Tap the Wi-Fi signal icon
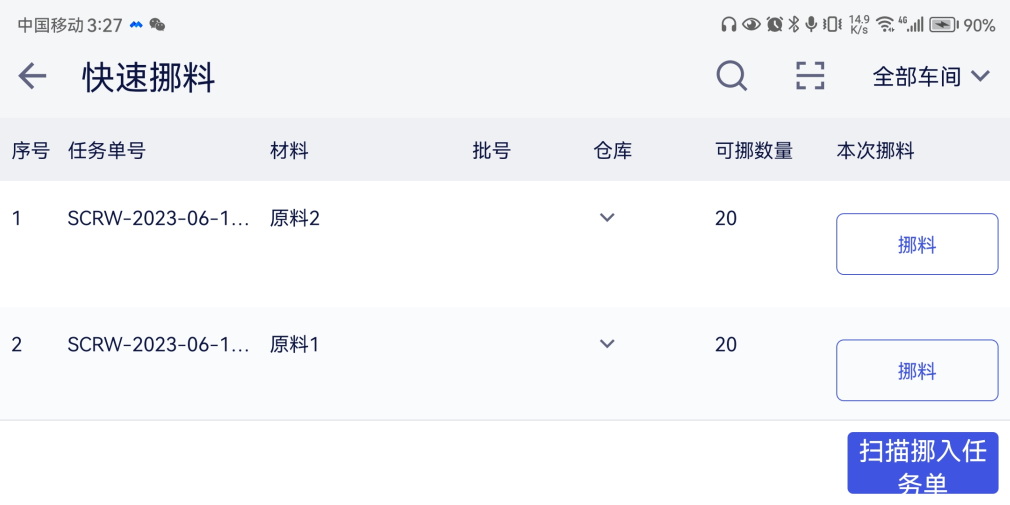1010x505 pixels. point(885,25)
